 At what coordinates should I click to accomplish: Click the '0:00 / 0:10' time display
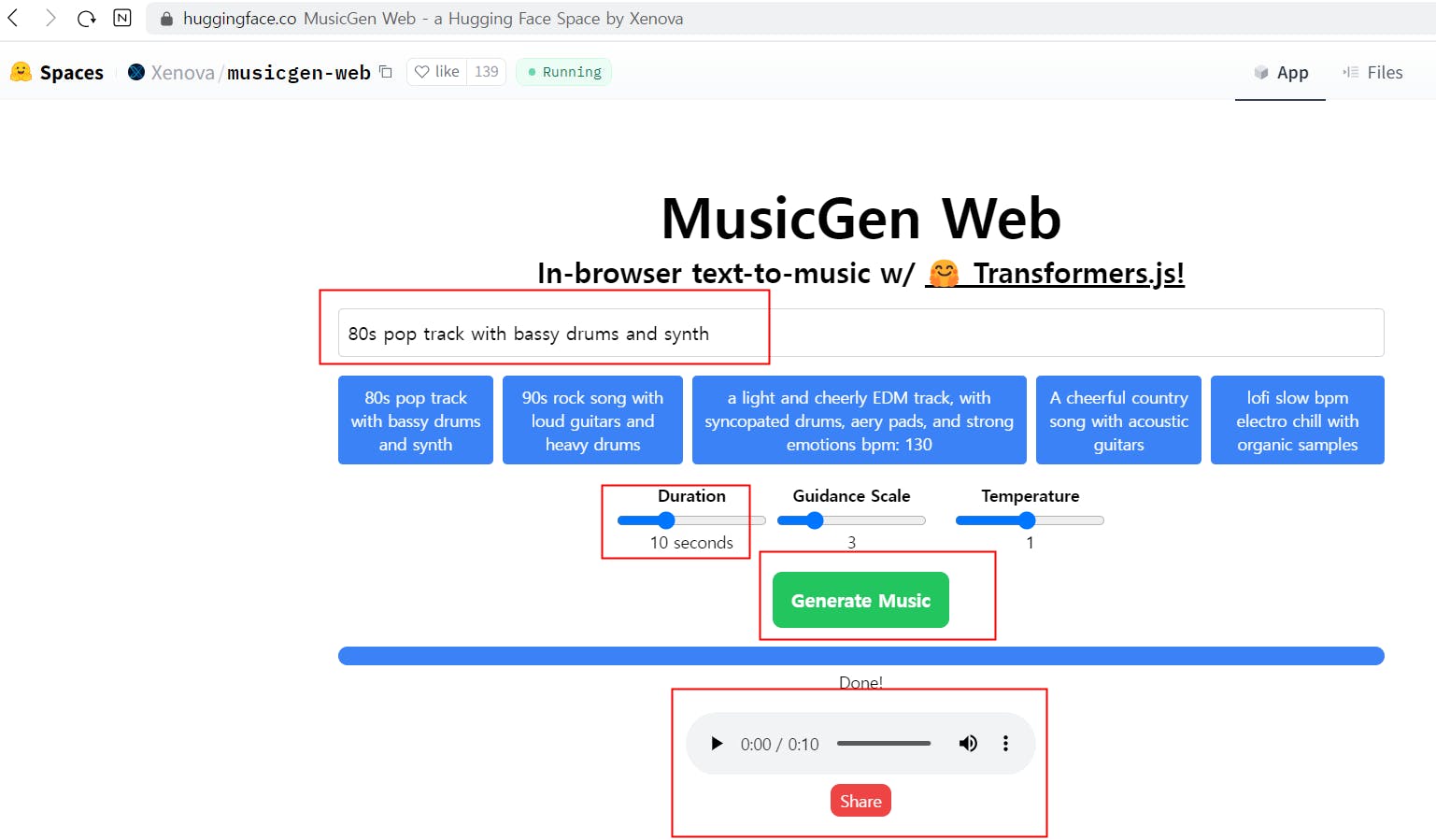[x=779, y=745]
